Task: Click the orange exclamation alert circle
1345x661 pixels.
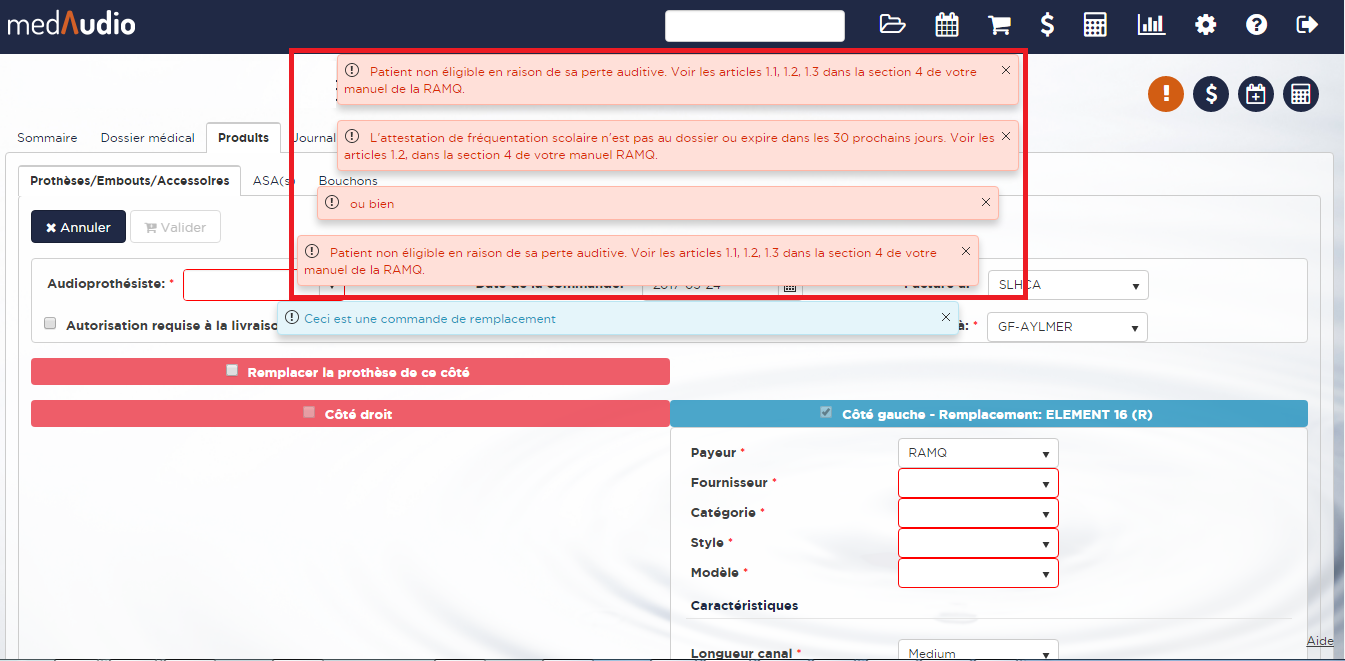Action: 1166,94
